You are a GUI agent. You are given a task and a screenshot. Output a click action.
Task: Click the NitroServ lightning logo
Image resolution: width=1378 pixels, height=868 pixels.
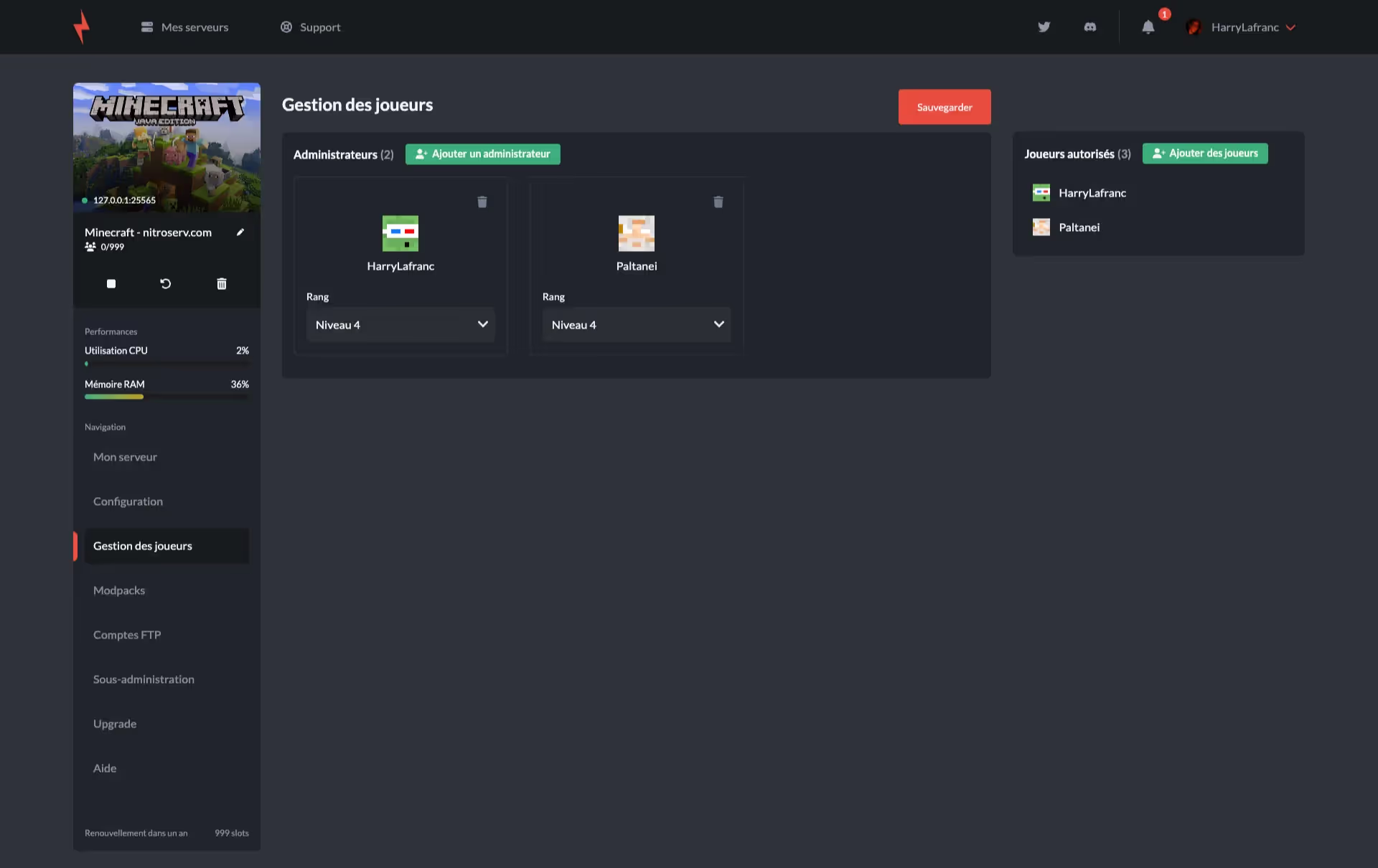click(82, 27)
